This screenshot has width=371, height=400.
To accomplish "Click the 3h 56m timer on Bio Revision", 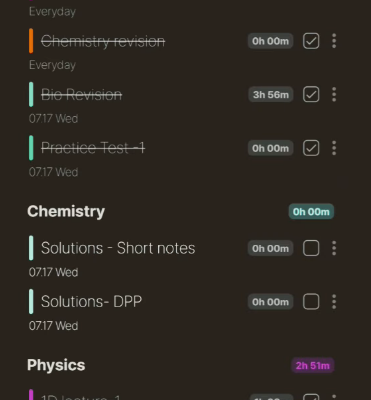I will (x=270, y=95).
